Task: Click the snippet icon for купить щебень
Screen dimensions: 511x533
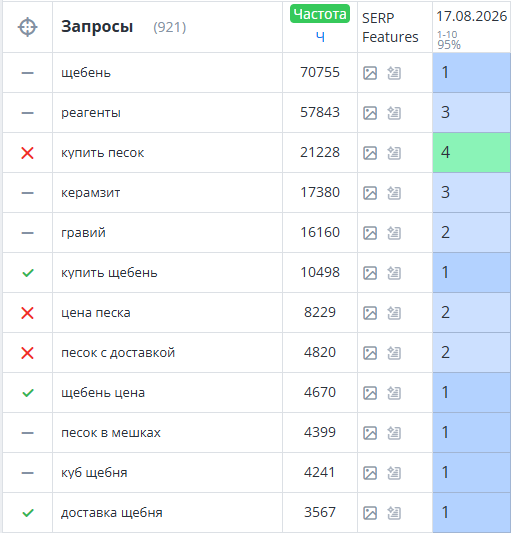Action: coord(394,273)
